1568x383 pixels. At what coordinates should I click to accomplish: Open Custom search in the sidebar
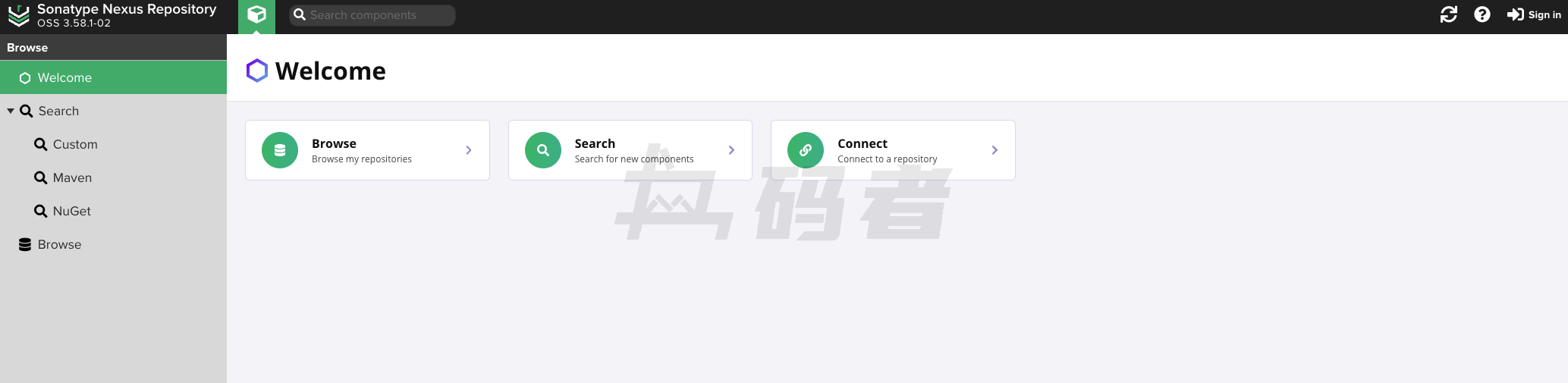tap(74, 144)
